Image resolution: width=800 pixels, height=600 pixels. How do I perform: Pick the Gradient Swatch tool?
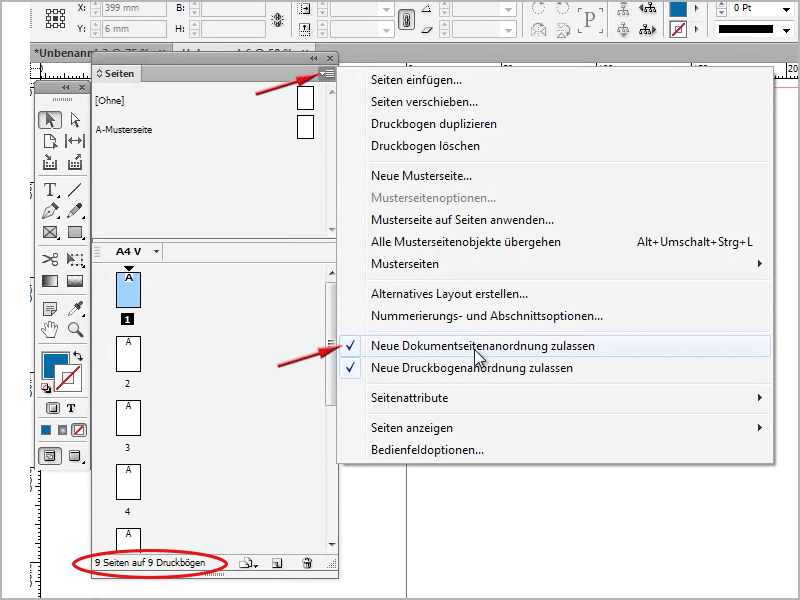pyautogui.click(x=50, y=281)
